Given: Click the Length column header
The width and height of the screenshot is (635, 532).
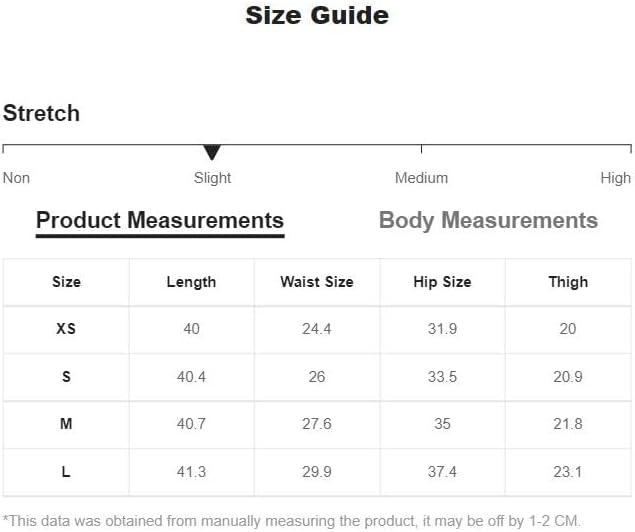Looking at the screenshot, I should [x=191, y=282].
